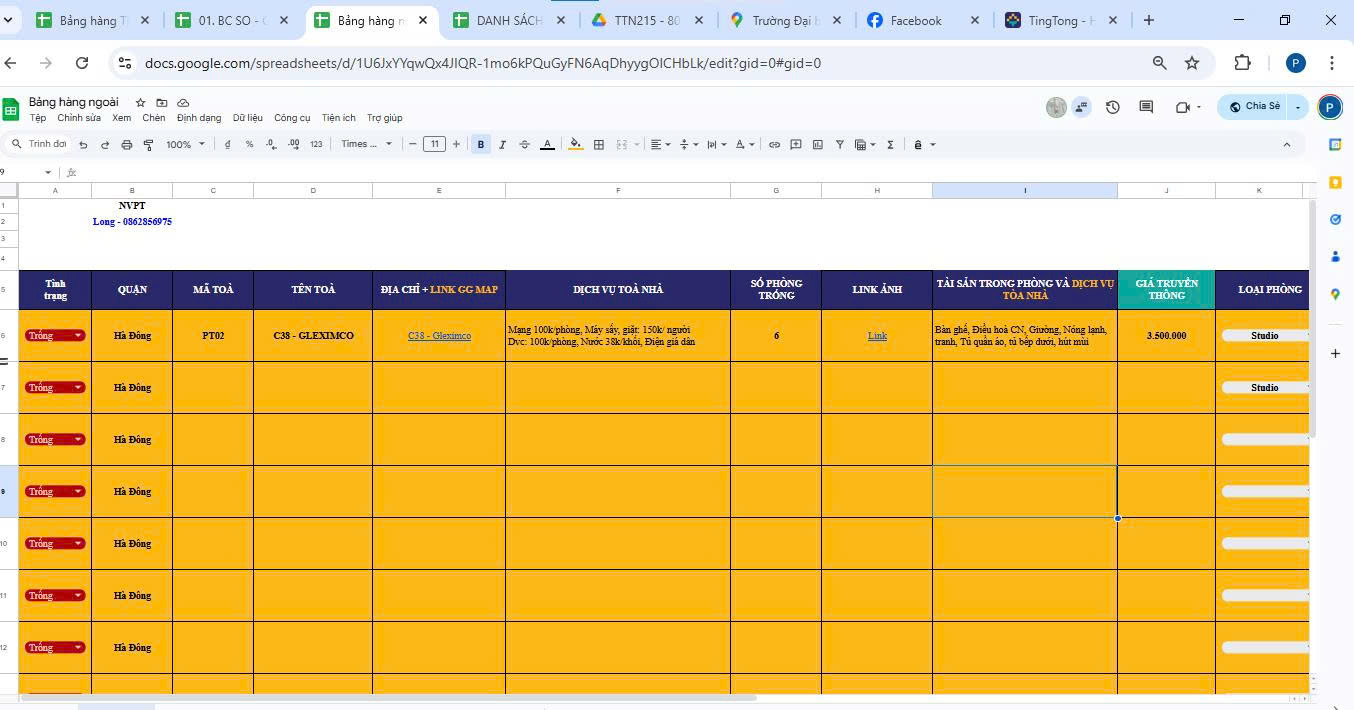This screenshot has width=1354, height=710.
Task: Toggle strikethrough formatting
Action: [x=525, y=145]
